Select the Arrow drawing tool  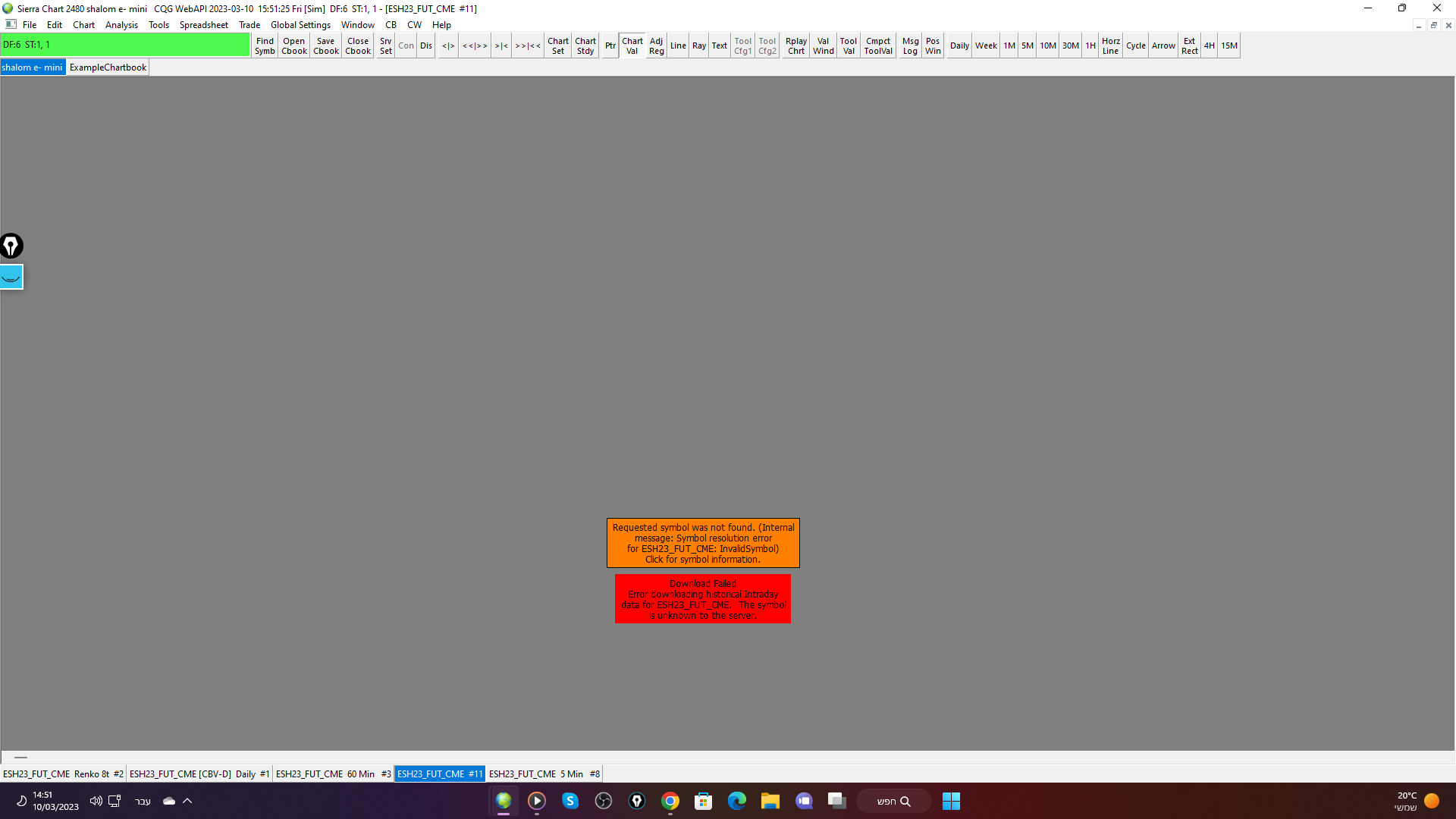(1163, 45)
